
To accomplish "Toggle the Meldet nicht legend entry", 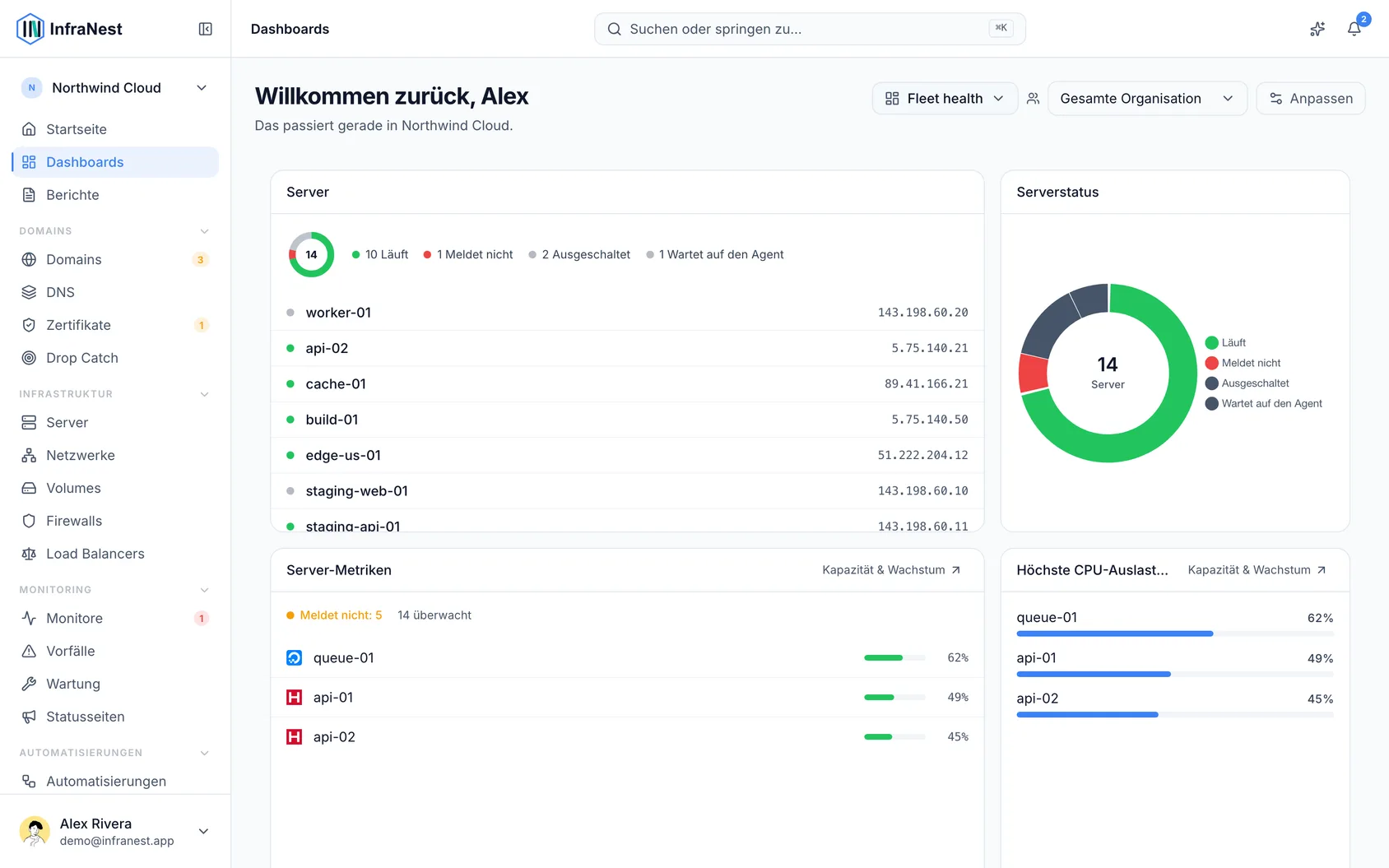I will click(x=1243, y=363).
